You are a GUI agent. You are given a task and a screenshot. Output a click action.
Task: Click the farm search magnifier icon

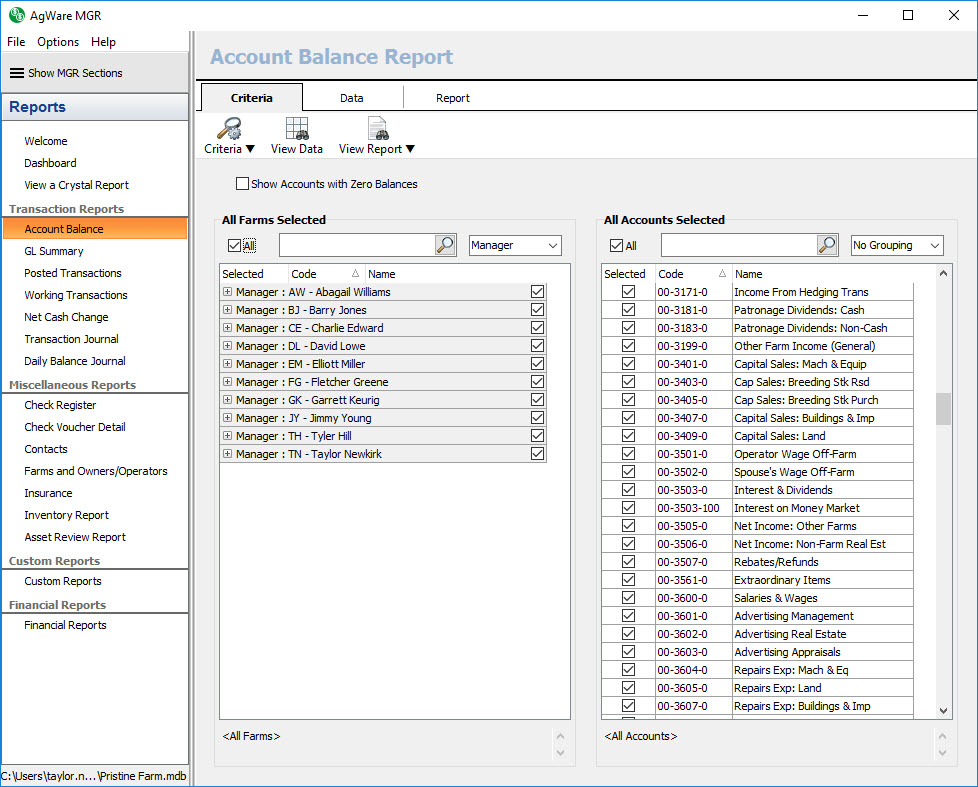[446, 245]
